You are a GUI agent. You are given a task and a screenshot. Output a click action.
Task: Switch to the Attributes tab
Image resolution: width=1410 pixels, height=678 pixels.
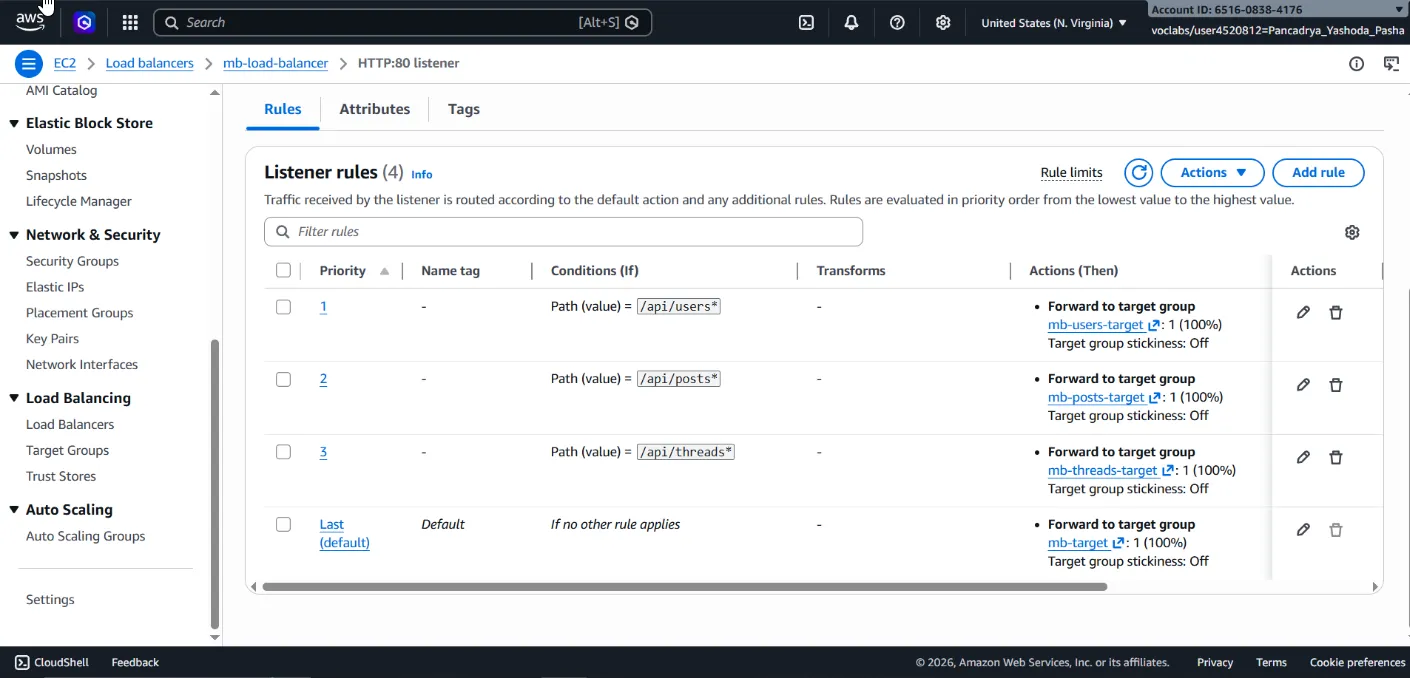tap(375, 109)
